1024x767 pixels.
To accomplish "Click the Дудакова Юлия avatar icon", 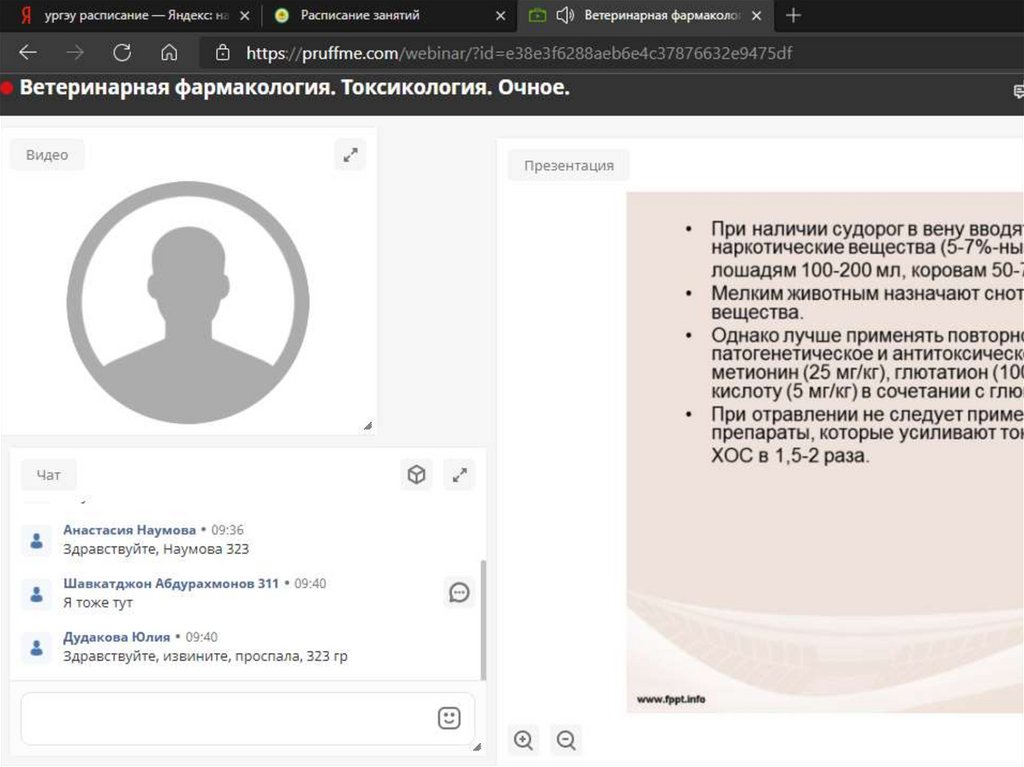I will 37,648.
